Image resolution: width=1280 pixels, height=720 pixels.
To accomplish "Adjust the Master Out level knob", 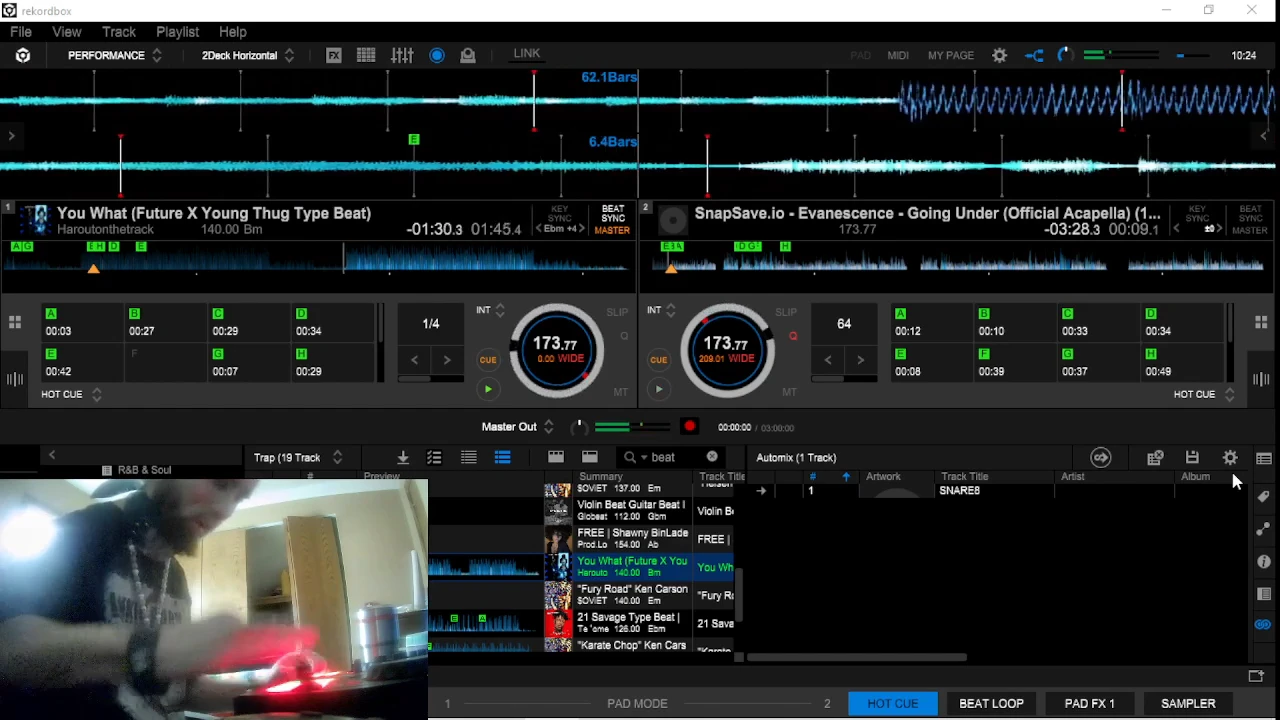I will click(x=578, y=427).
